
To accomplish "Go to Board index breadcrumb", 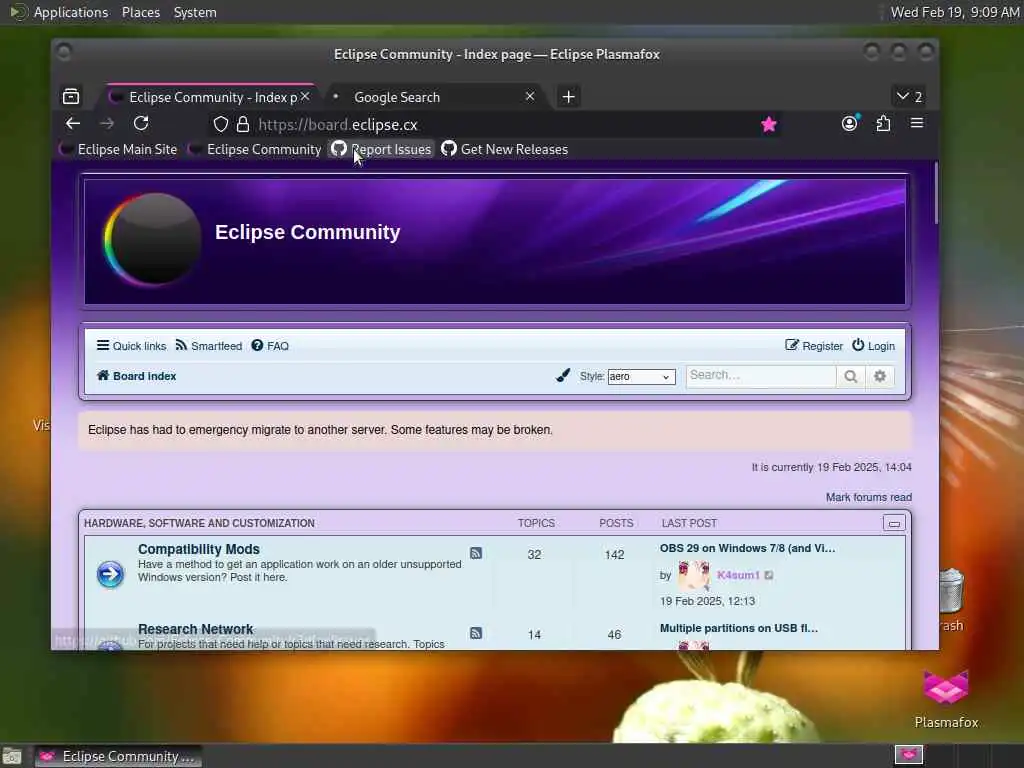I will (136, 376).
